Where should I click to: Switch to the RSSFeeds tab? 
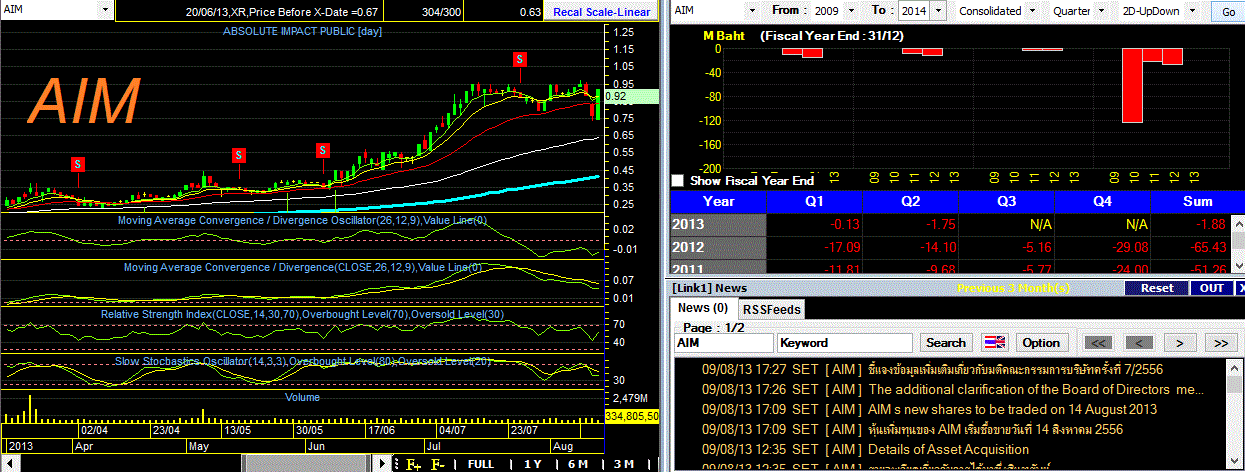click(771, 309)
